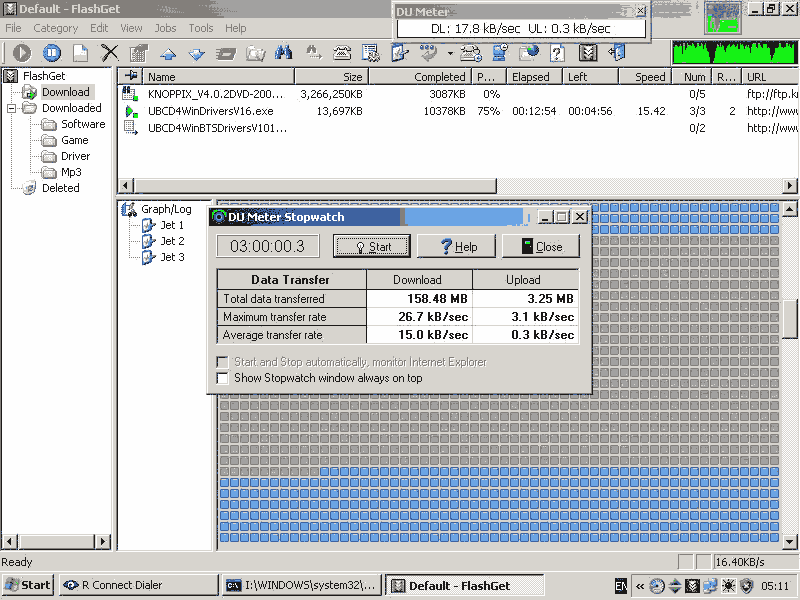Screen dimensions: 800x600
Task: Move the job down with the down arrow icon
Action: coord(197,54)
